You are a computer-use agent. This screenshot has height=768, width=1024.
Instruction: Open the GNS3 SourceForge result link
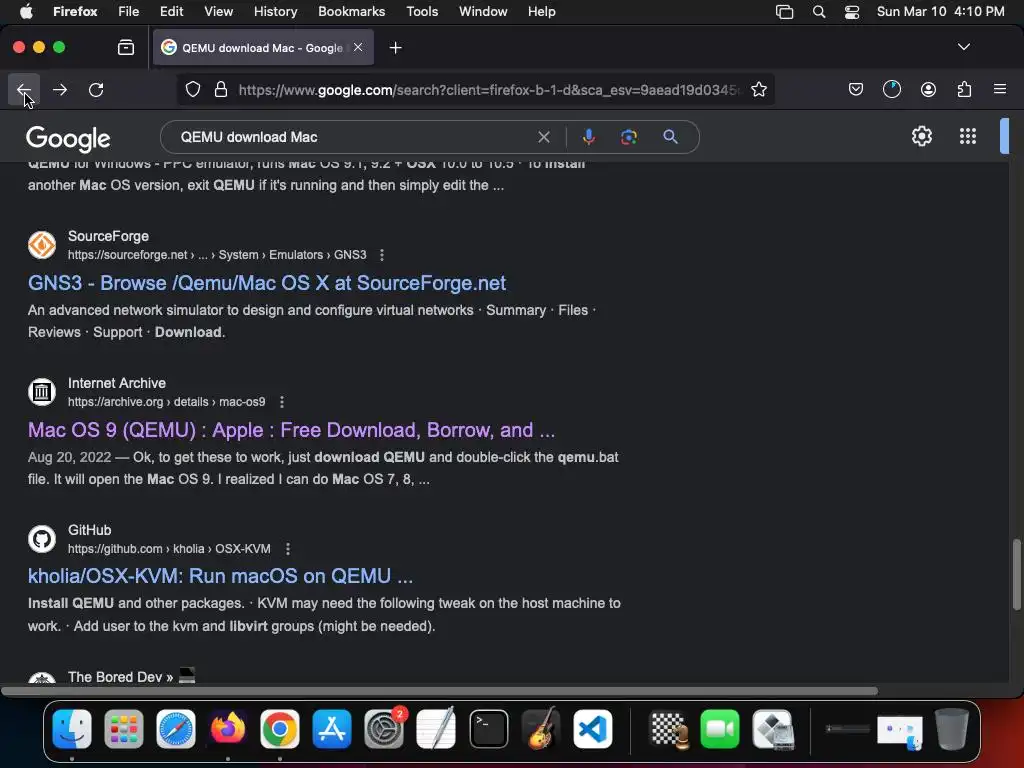(x=266, y=283)
